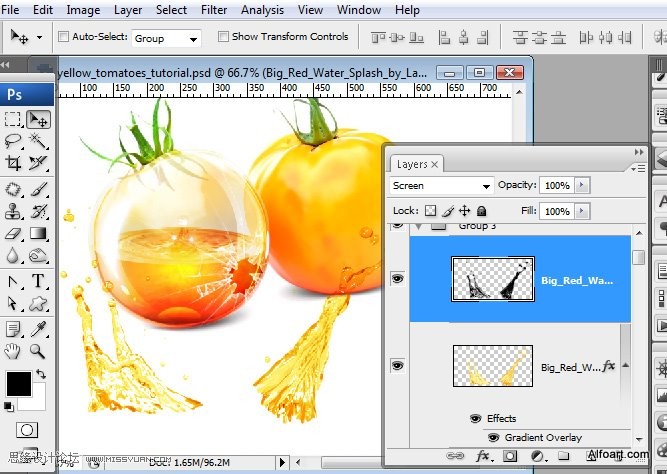Add a layer mask
667x474 pixels.
tap(510, 456)
